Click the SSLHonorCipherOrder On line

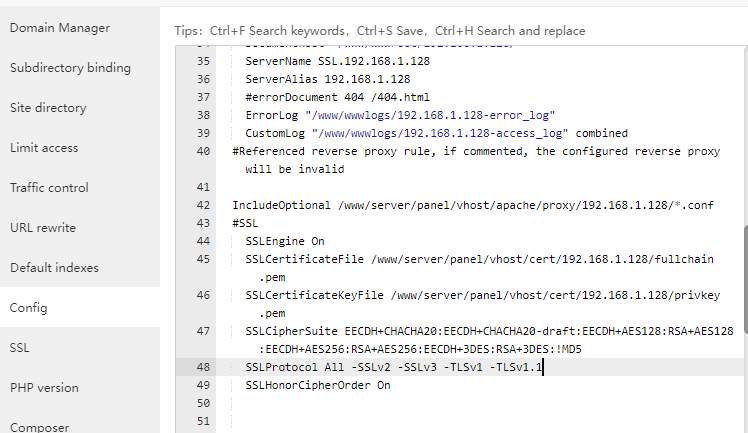point(317,385)
